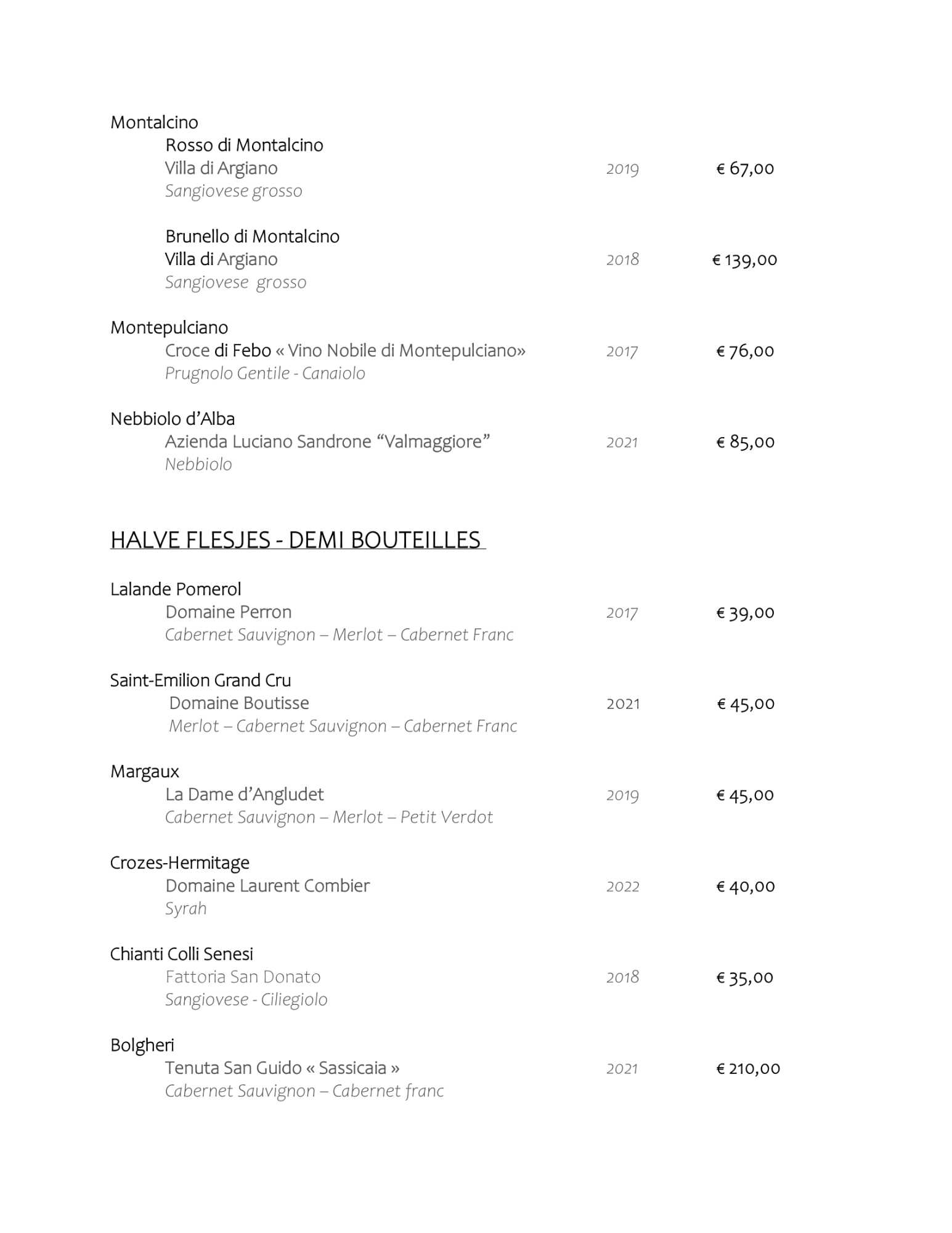Click the Montalcino region label
952x1233 pixels.
154,122
